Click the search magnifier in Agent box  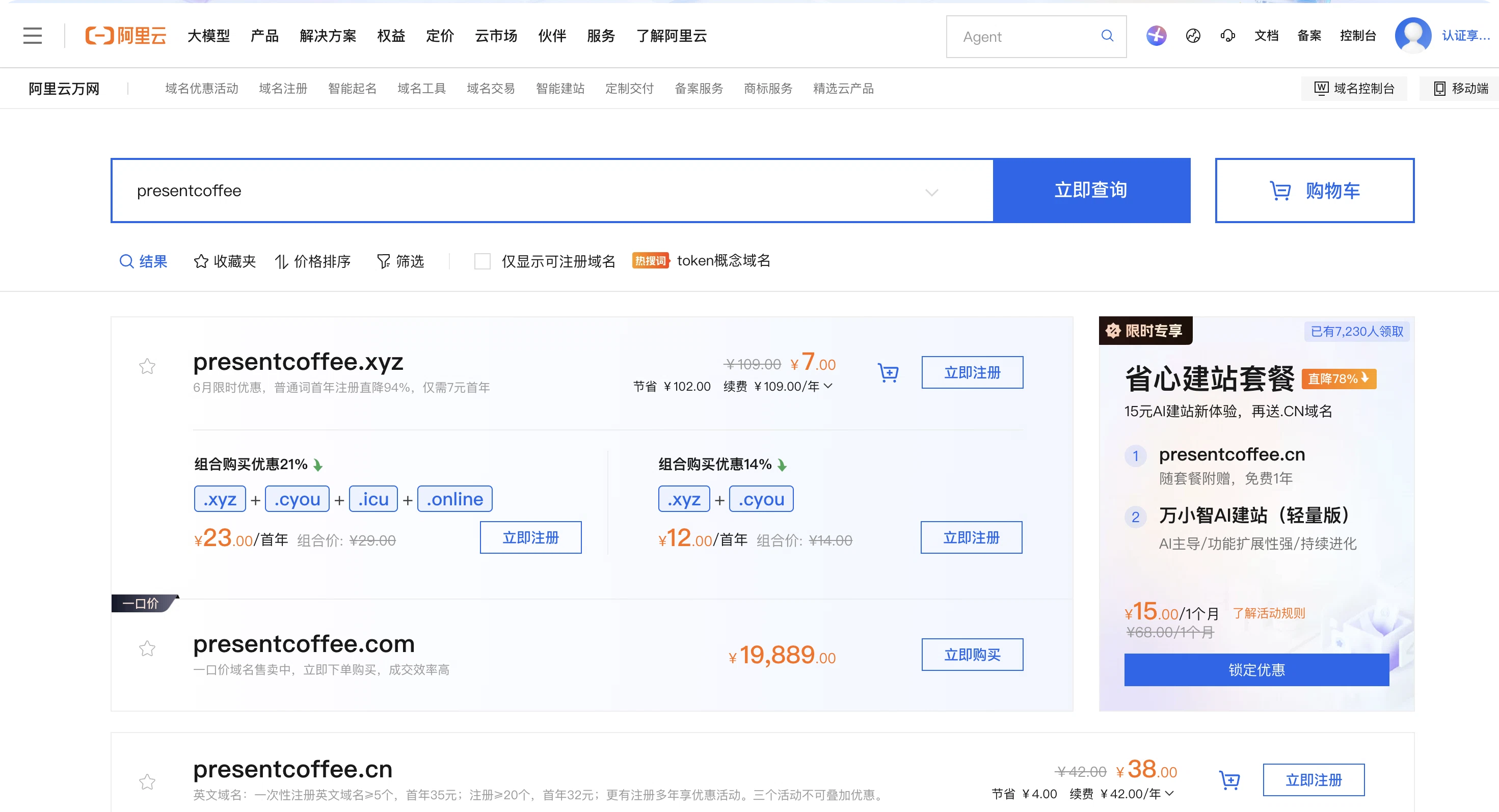[x=1107, y=36]
